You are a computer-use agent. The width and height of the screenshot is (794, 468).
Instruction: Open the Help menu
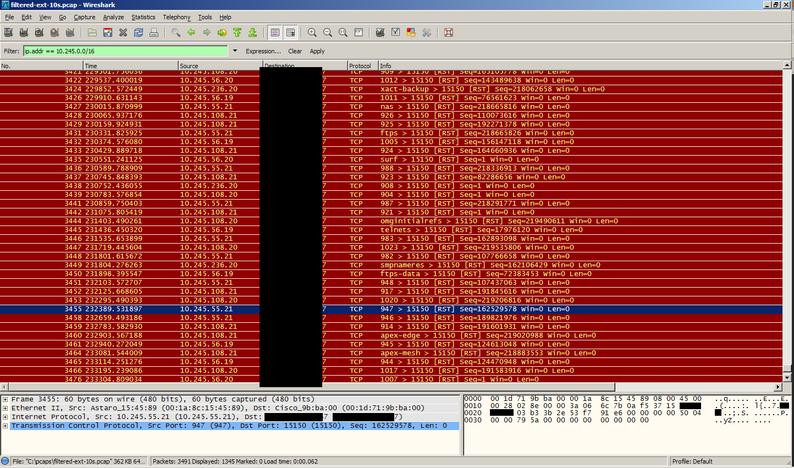click(x=225, y=17)
